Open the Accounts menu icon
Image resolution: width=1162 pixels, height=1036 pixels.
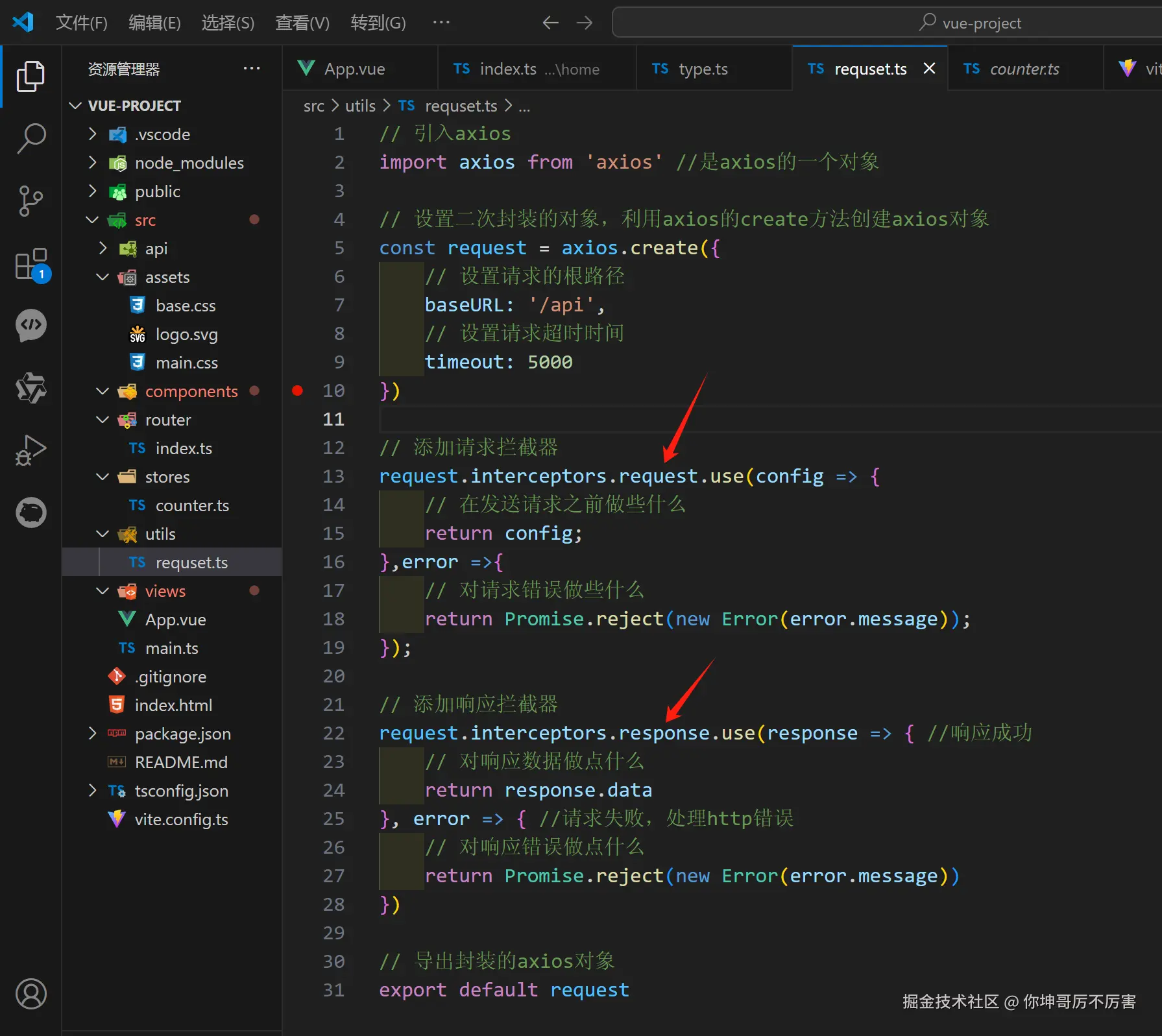coord(30,993)
